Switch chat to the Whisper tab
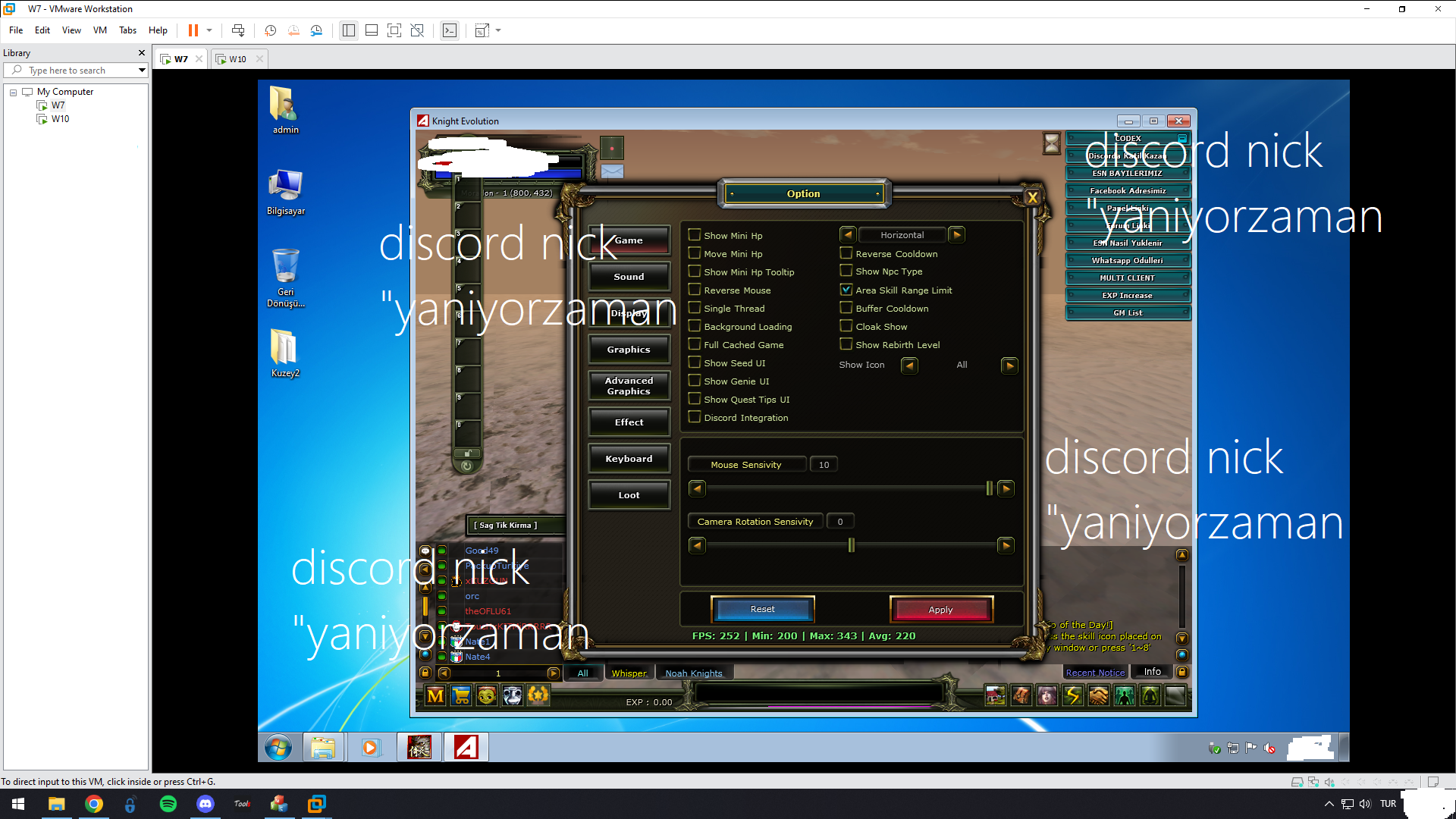This screenshot has height=819, width=1456. tap(629, 673)
